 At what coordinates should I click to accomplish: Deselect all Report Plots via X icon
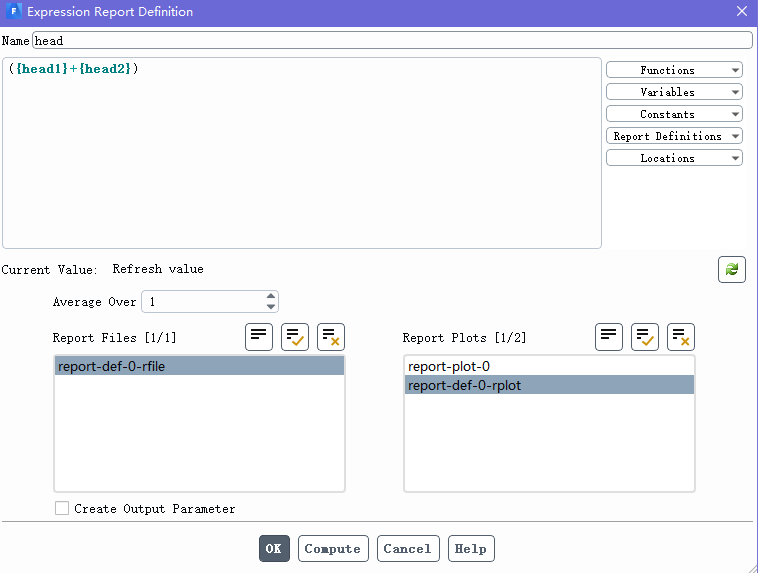coord(681,337)
